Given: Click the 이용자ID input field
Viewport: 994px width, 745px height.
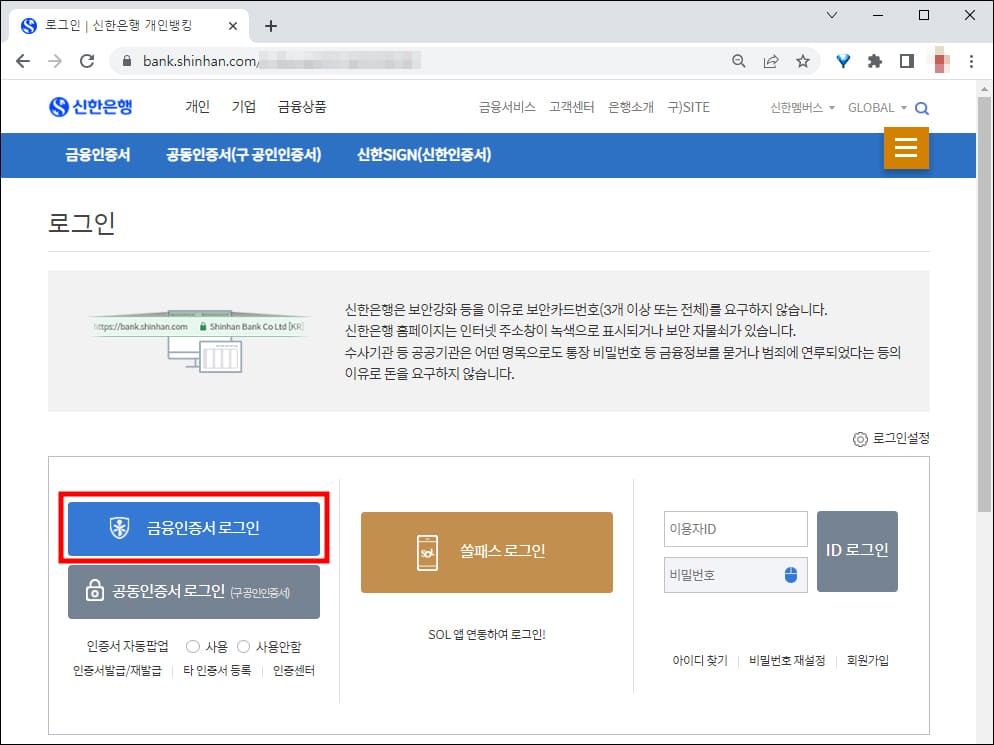Looking at the screenshot, I should [735, 529].
